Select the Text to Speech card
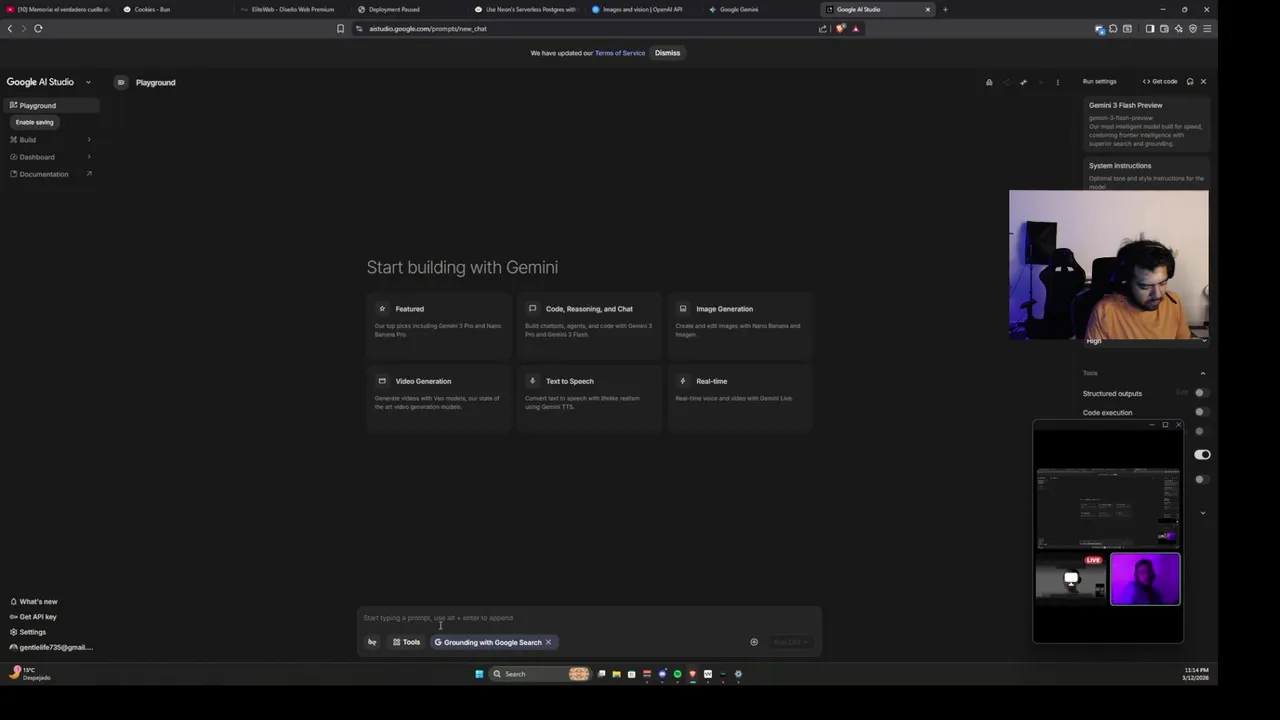This screenshot has width=1280, height=720. coord(589,397)
